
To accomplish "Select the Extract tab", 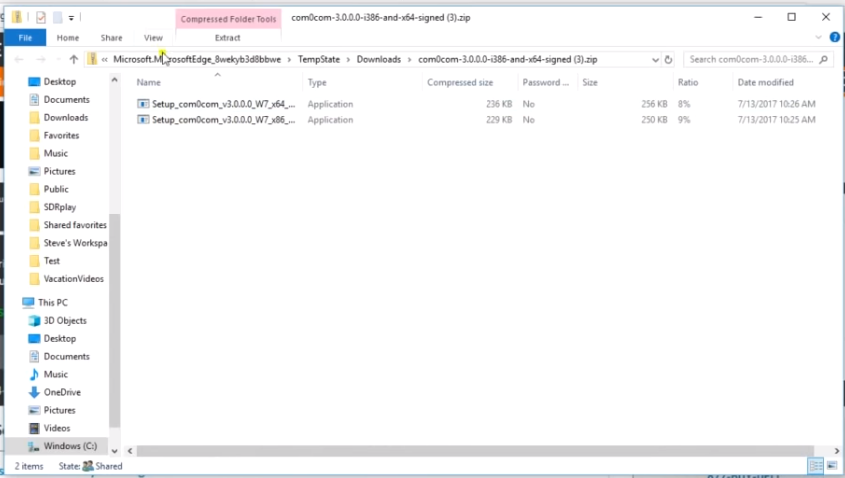I will pyautogui.click(x=227, y=38).
